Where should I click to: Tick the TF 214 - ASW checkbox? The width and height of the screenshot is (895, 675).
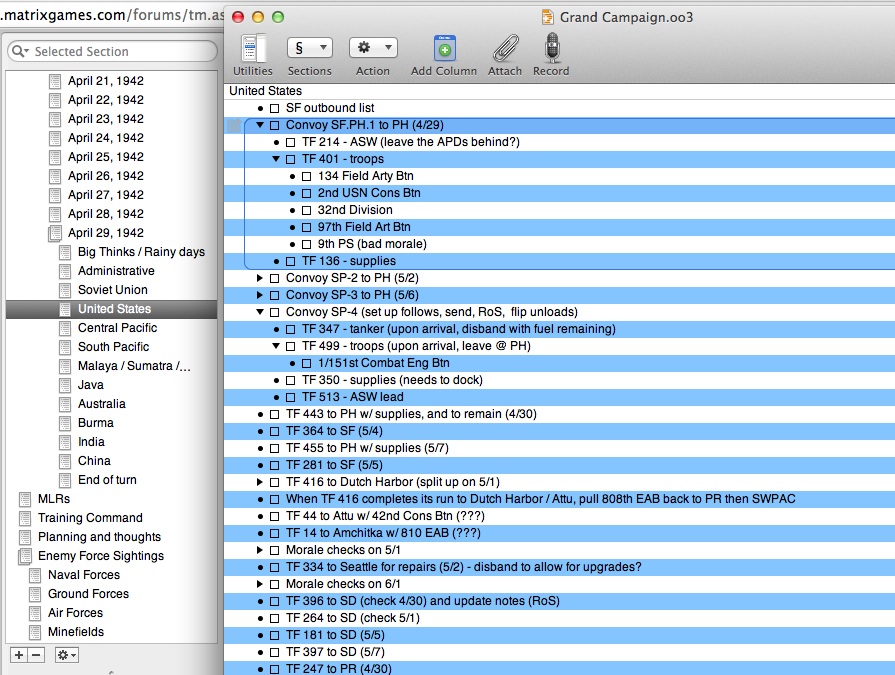point(291,142)
